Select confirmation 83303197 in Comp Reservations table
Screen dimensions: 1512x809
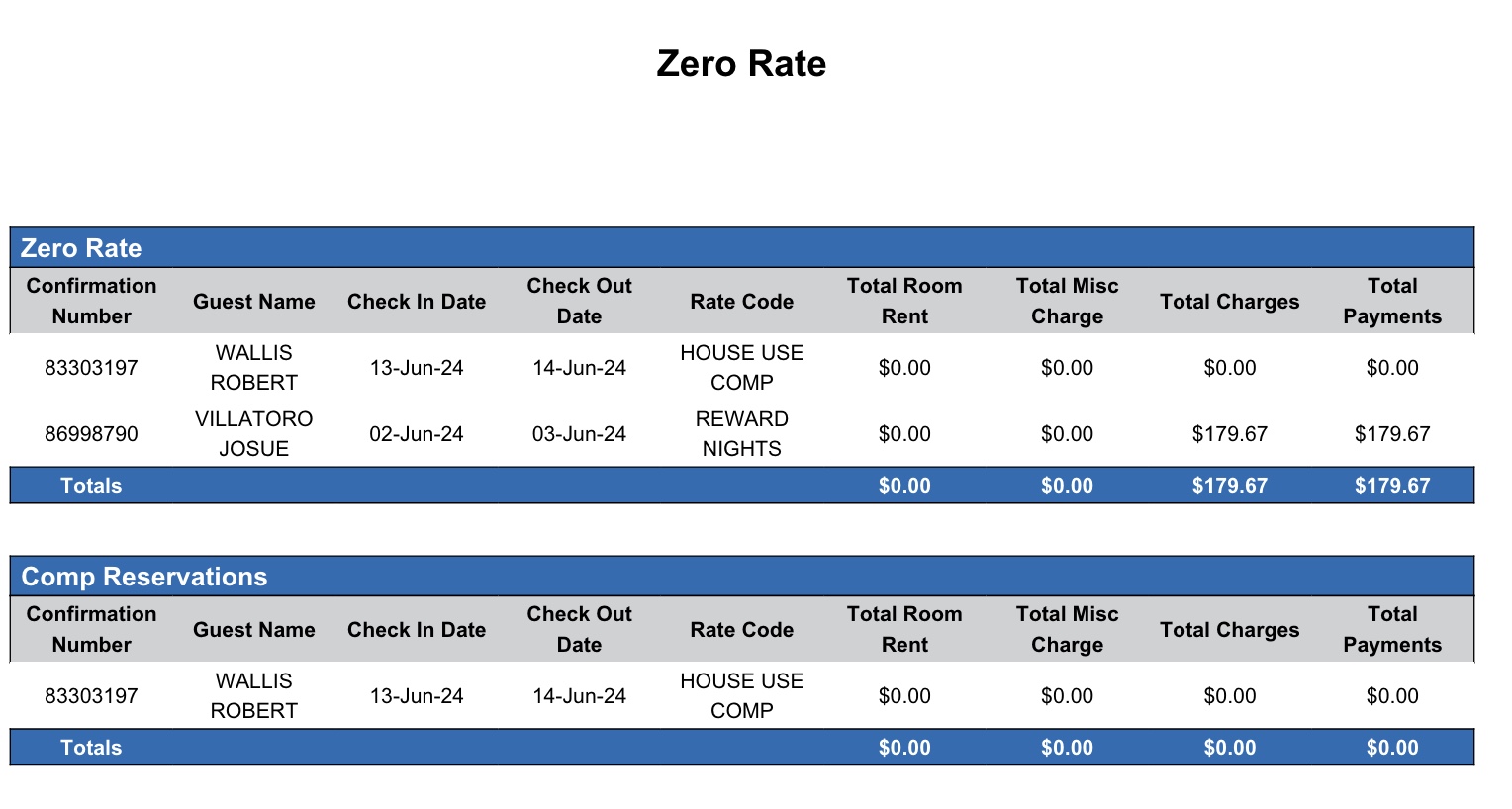click(91, 696)
